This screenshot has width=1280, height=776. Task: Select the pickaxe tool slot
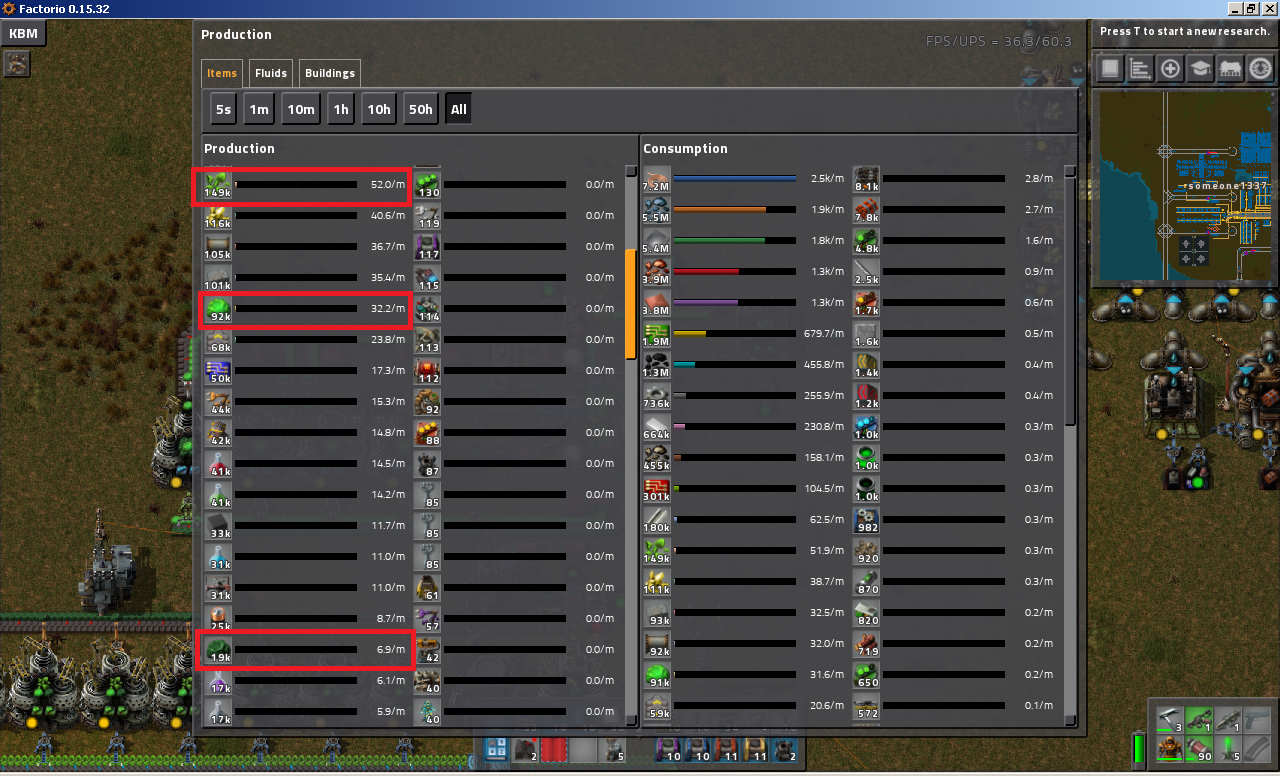(x=1170, y=720)
